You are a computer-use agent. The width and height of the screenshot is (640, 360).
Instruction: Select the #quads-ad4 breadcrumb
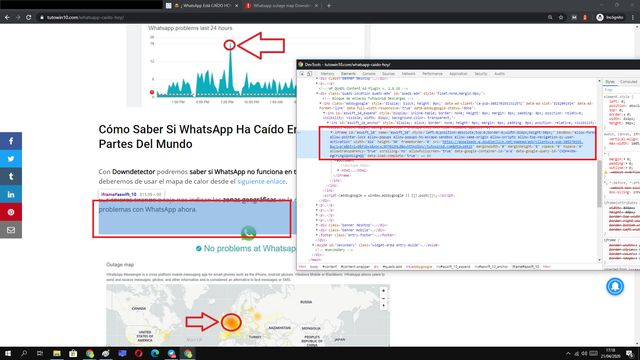coord(392,267)
